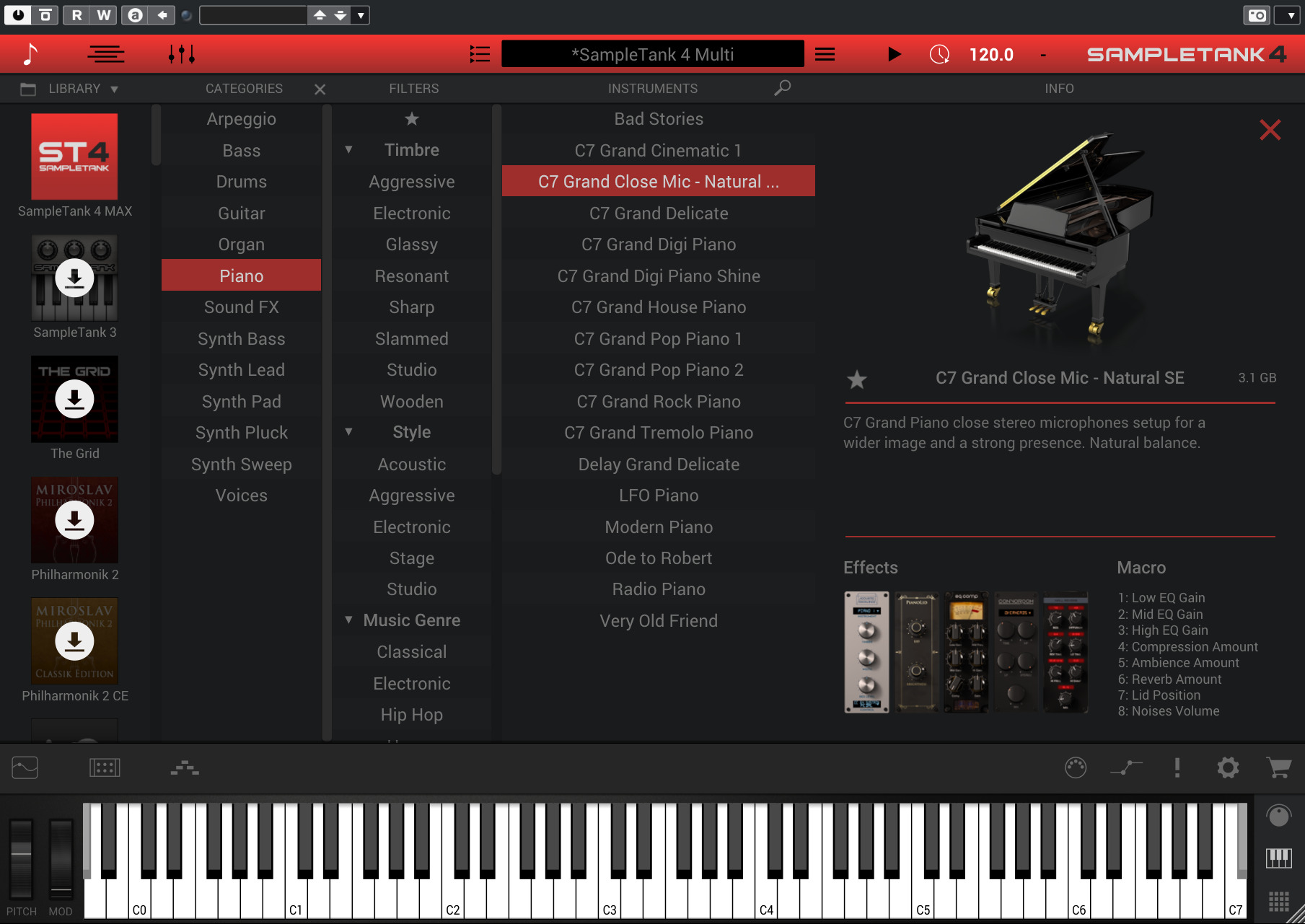
Task: Toggle the Glassy timbre filter
Action: click(x=412, y=245)
